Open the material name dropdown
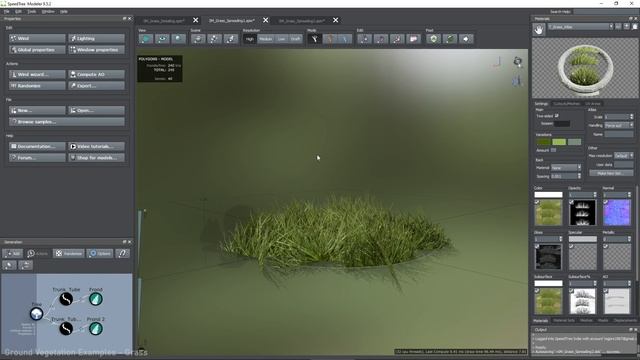The image size is (640, 360). pos(580,27)
